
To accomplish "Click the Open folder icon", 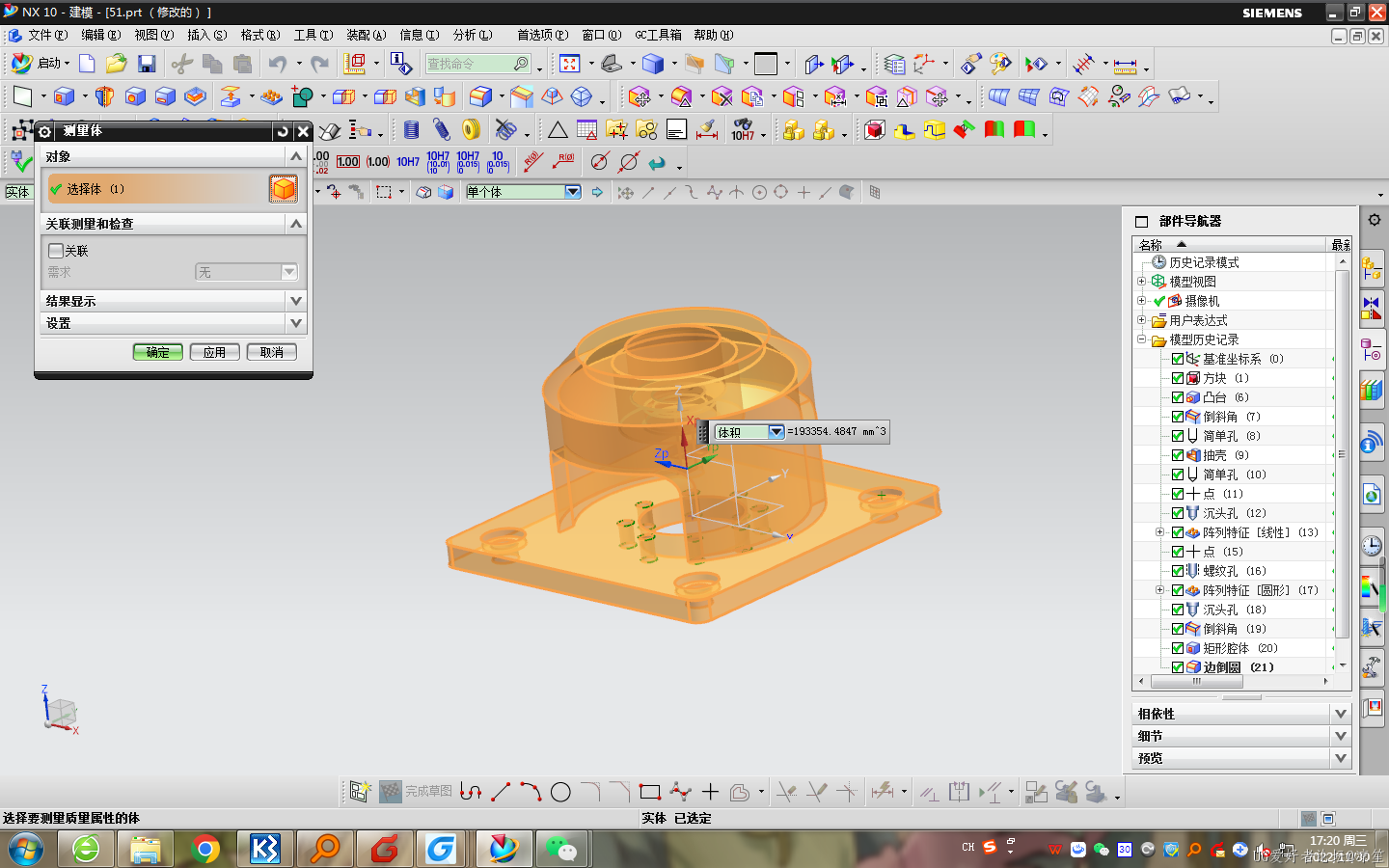I will click(116, 64).
